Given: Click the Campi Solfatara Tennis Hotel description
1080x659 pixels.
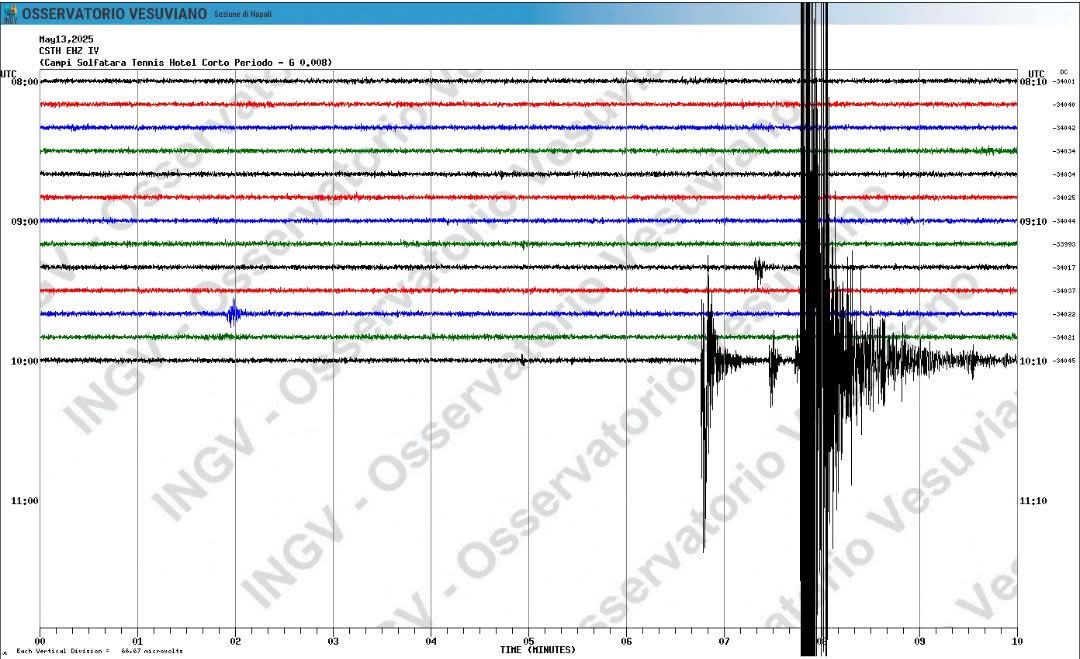Looking at the screenshot, I should coord(186,62).
